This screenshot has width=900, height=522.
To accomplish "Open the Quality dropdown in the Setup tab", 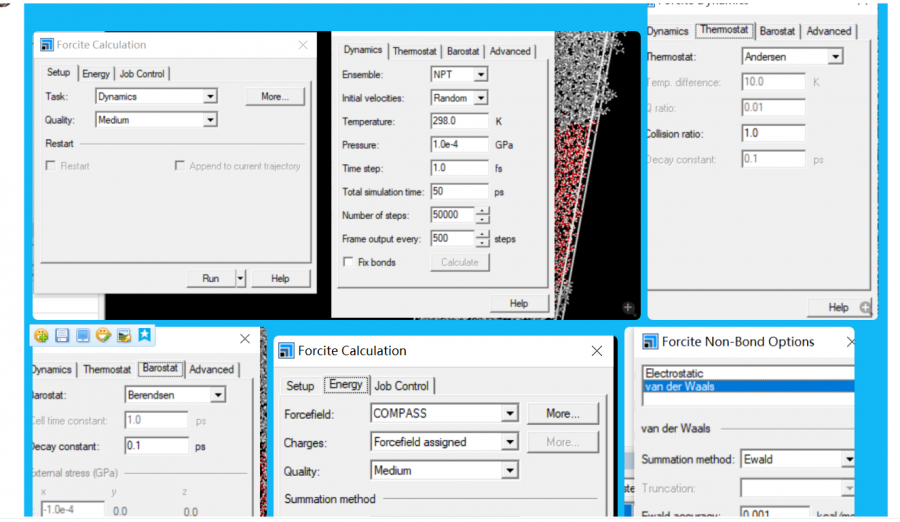I will click(210, 120).
